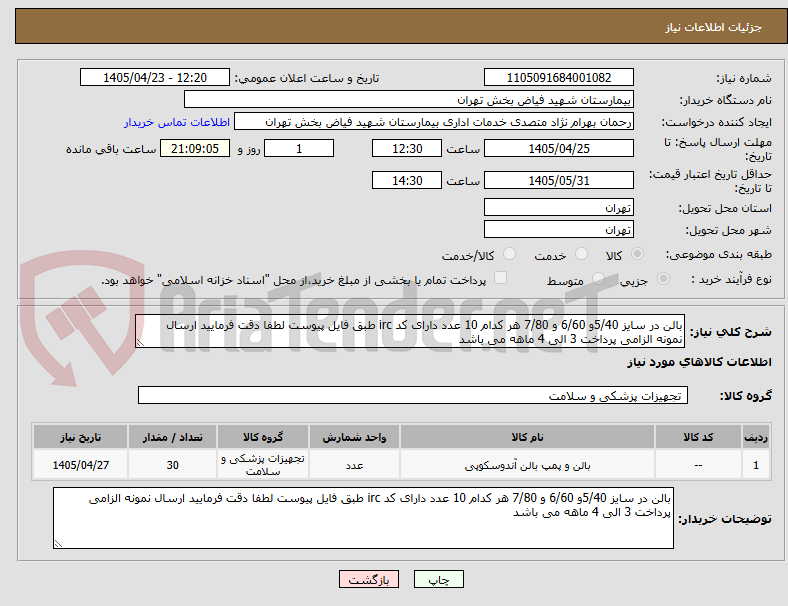This screenshot has width=788, height=606.
Task: Click the need date cell 1405/04/27
Action: click(x=80, y=465)
